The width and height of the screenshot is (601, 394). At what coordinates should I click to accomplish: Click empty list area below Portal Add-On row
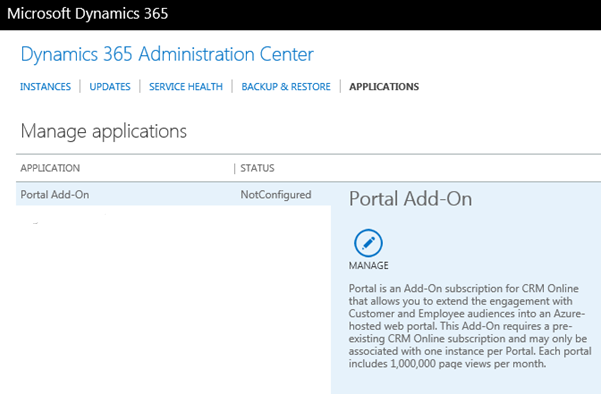click(173, 299)
